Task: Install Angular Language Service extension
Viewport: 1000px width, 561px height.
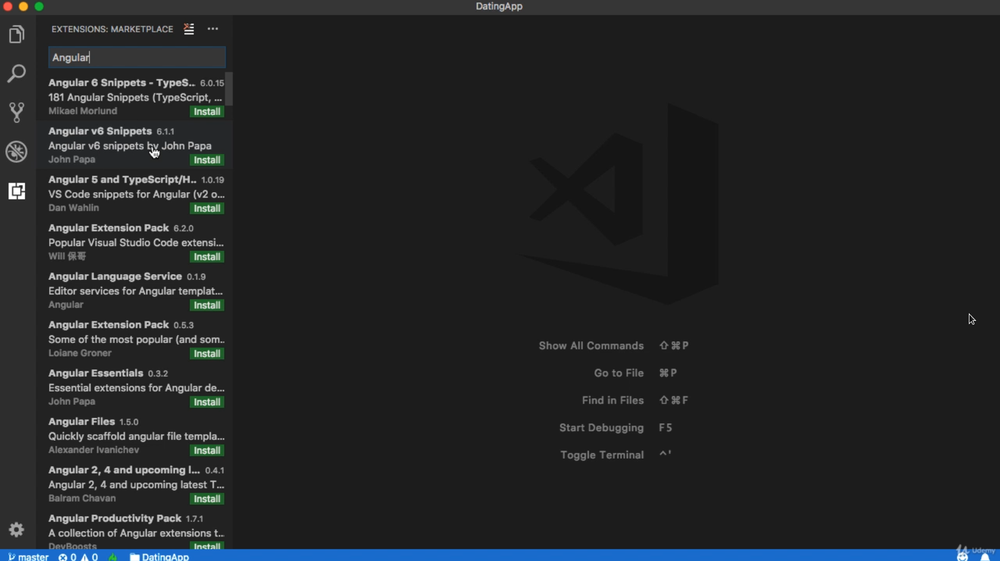Action: [x=207, y=305]
